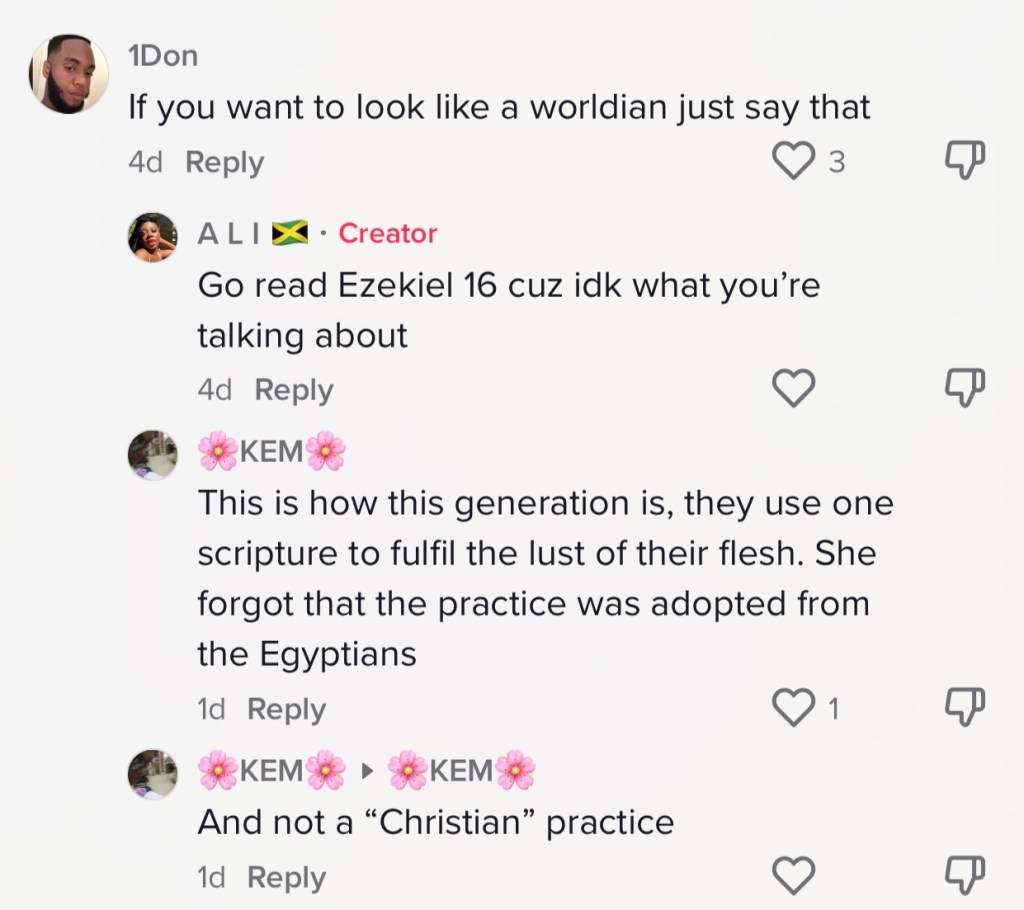The height and width of the screenshot is (910, 1024).
Task: Open KEM's avatar on the last reply
Action: pos(153,774)
